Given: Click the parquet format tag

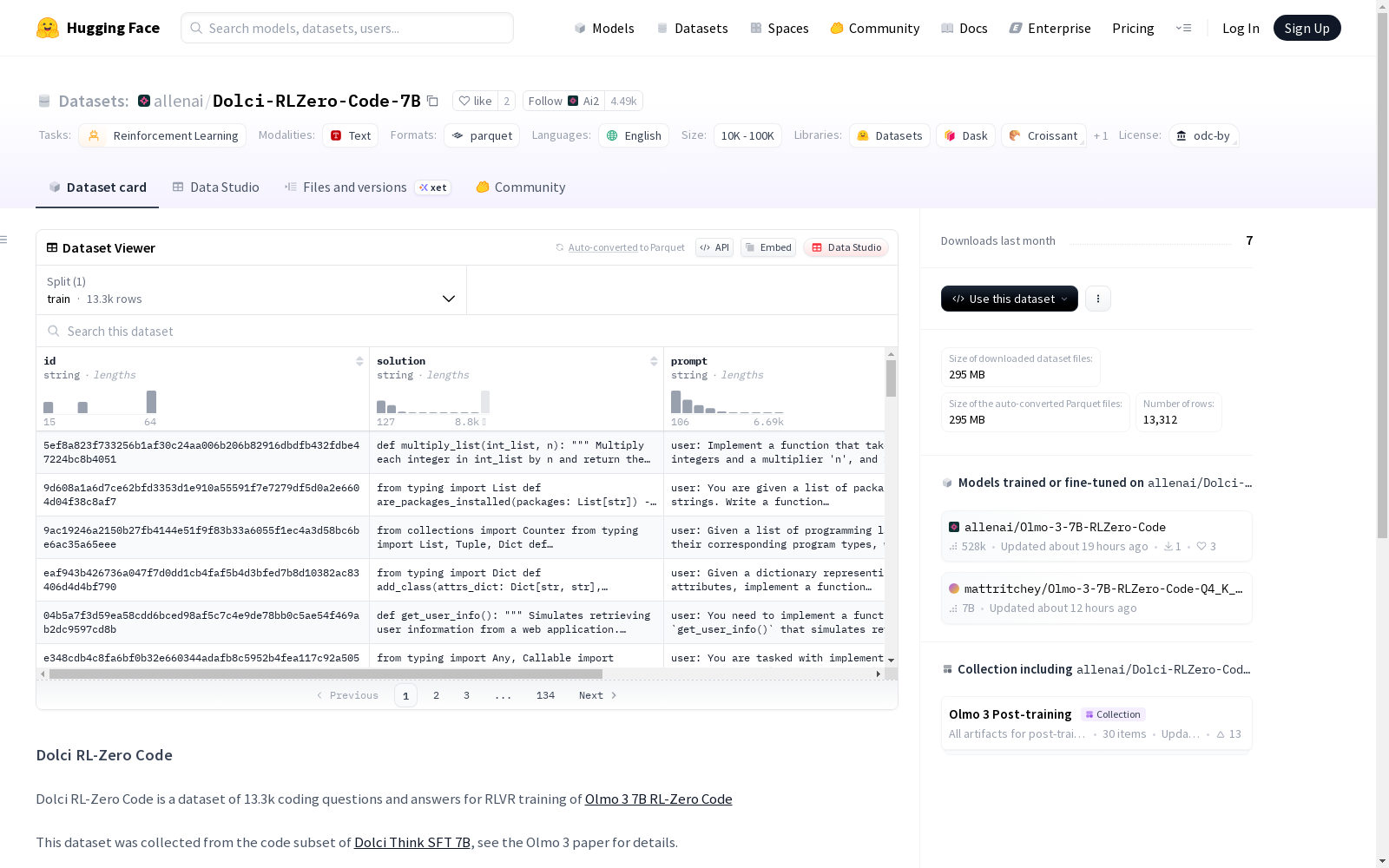Looking at the screenshot, I should pyautogui.click(x=482, y=135).
